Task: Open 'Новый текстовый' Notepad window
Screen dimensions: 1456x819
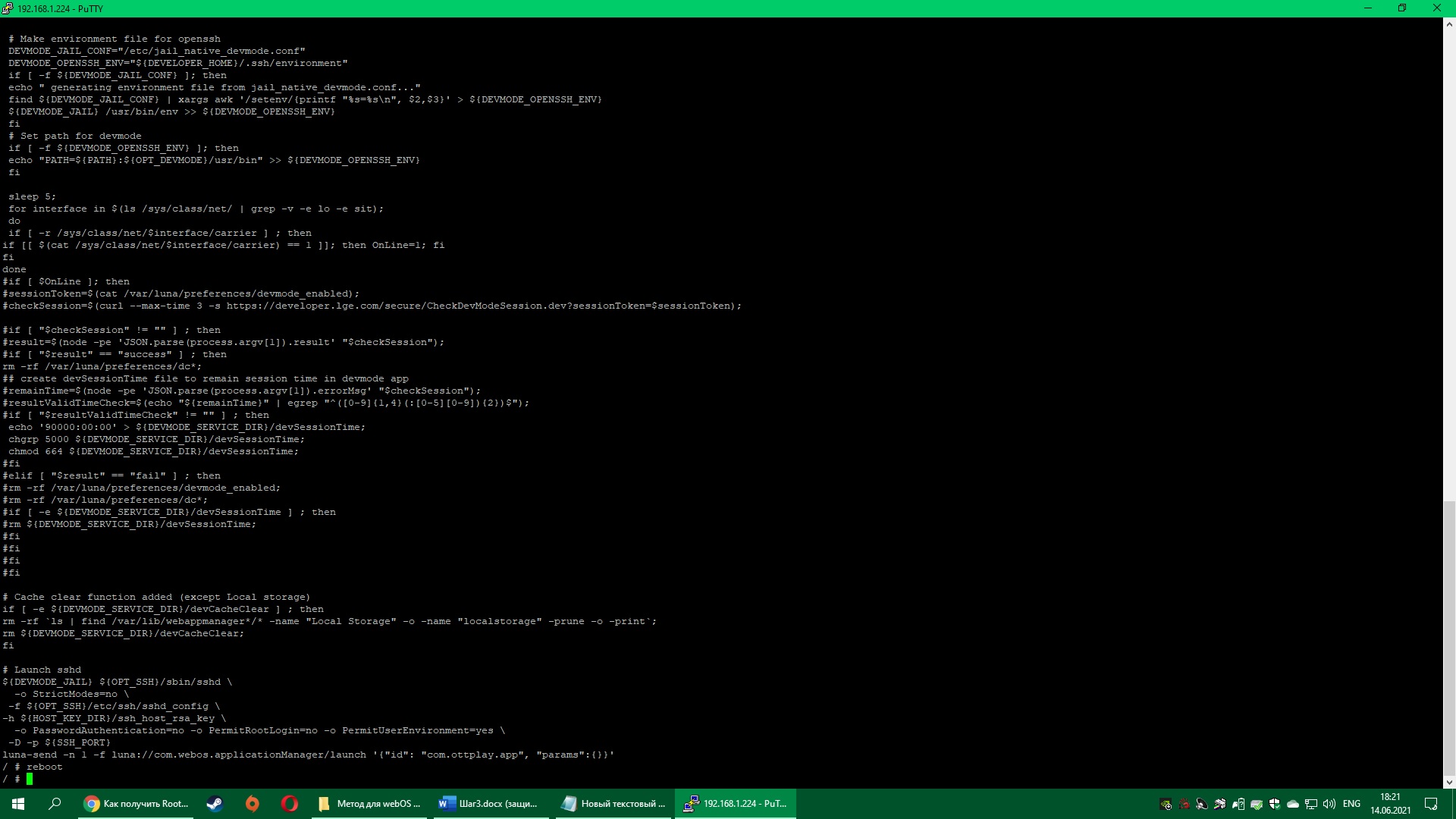Action: tap(613, 804)
